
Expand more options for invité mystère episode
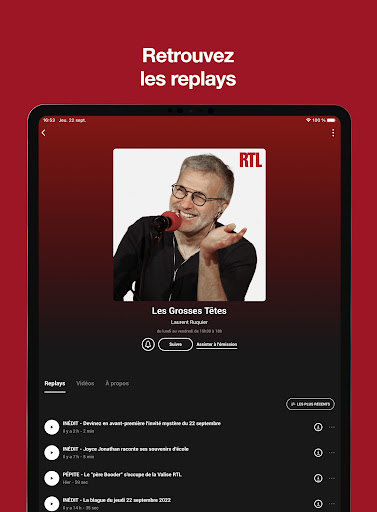[332, 427]
